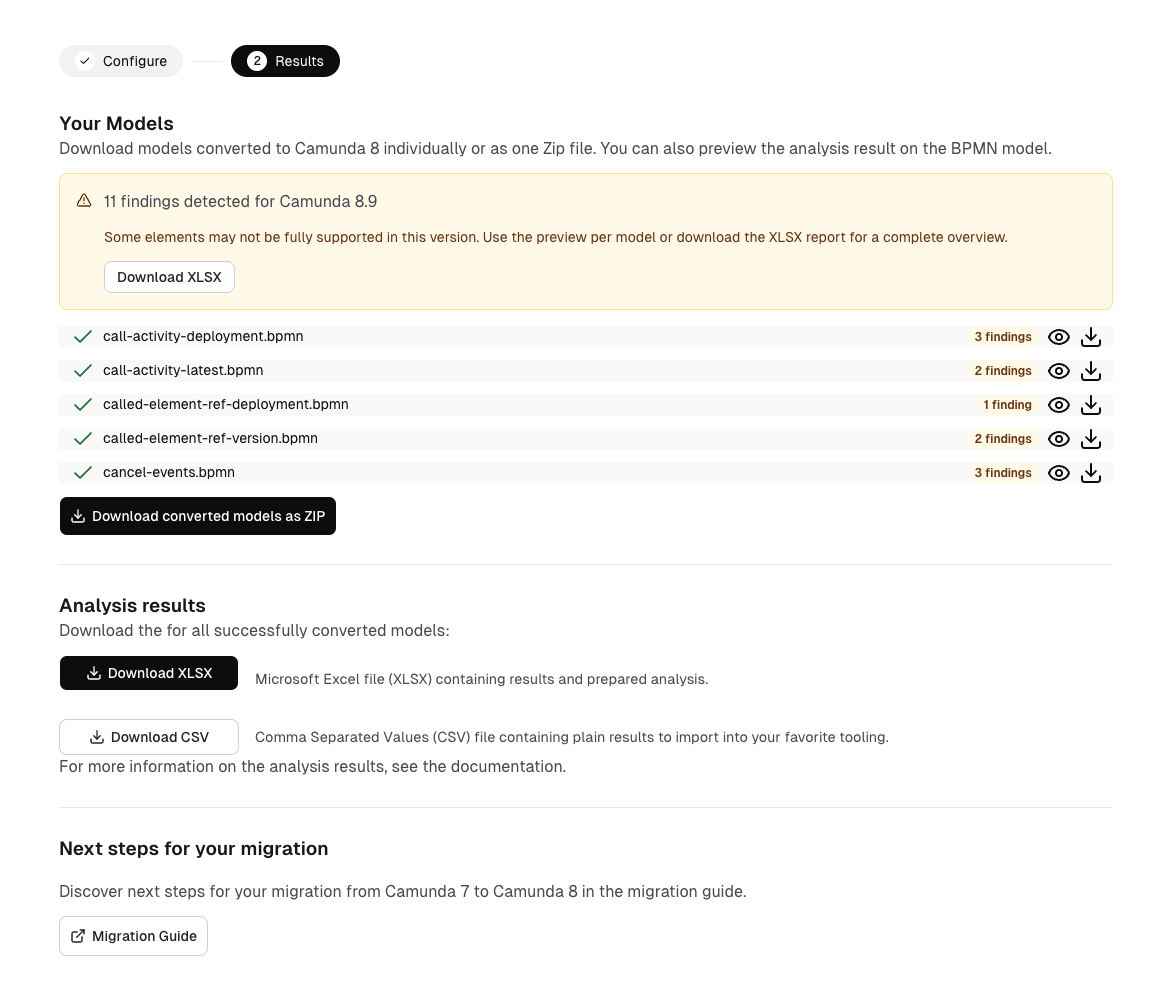
Task: Select the file name called-element-ref-deployment.bpmn
Action: pos(226,405)
